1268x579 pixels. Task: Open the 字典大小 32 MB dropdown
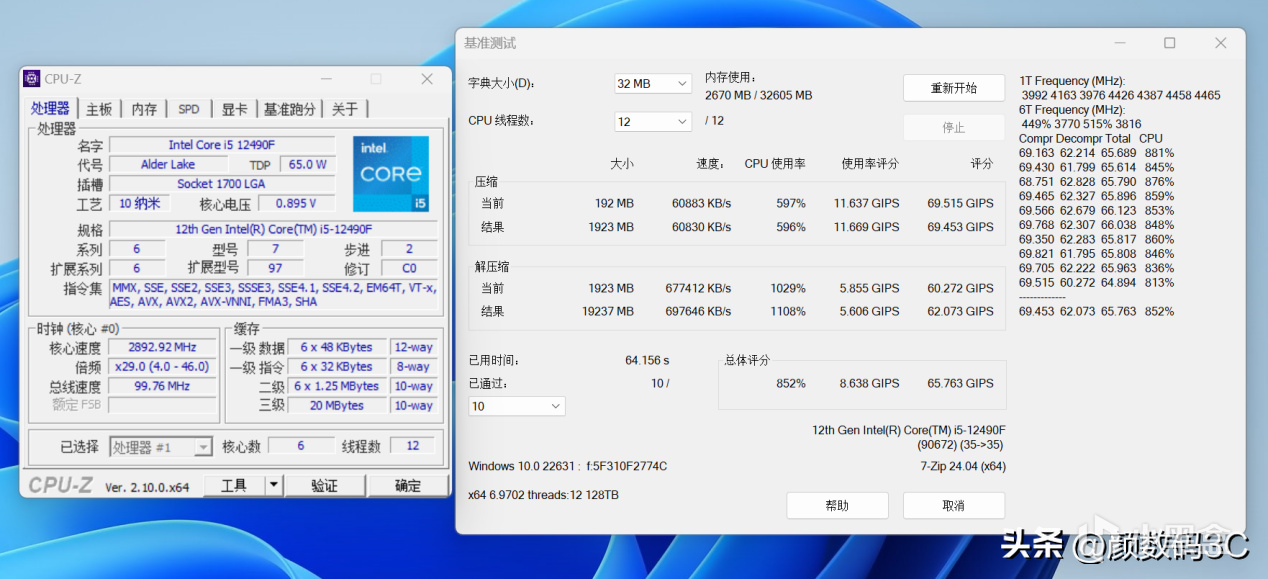[653, 84]
